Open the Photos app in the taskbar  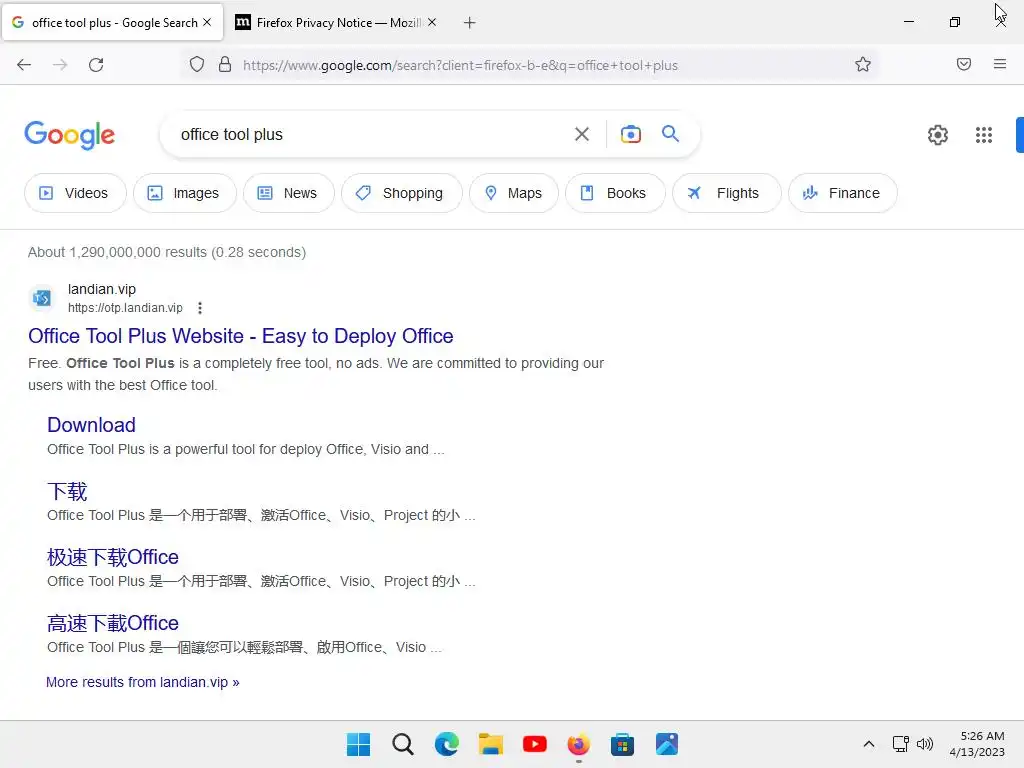667,744
